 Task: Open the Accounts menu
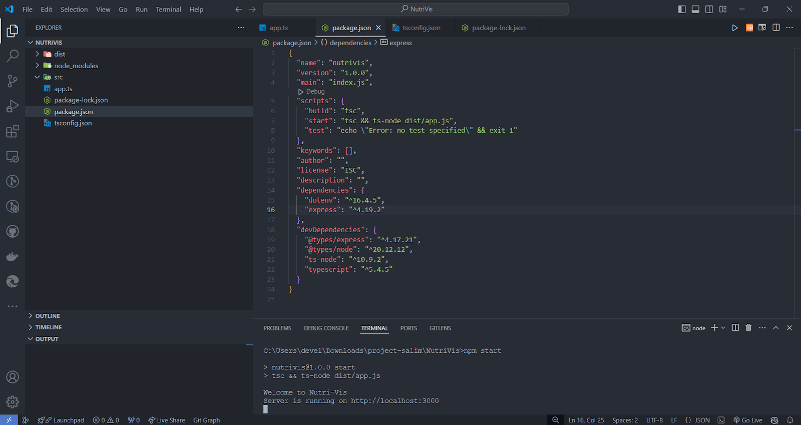click(12, 377)
